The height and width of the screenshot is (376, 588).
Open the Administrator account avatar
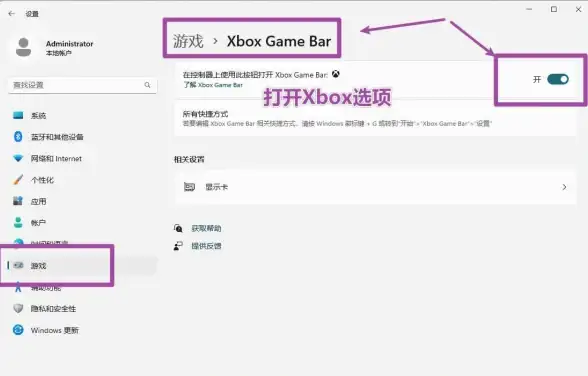(x=23, y=47)
